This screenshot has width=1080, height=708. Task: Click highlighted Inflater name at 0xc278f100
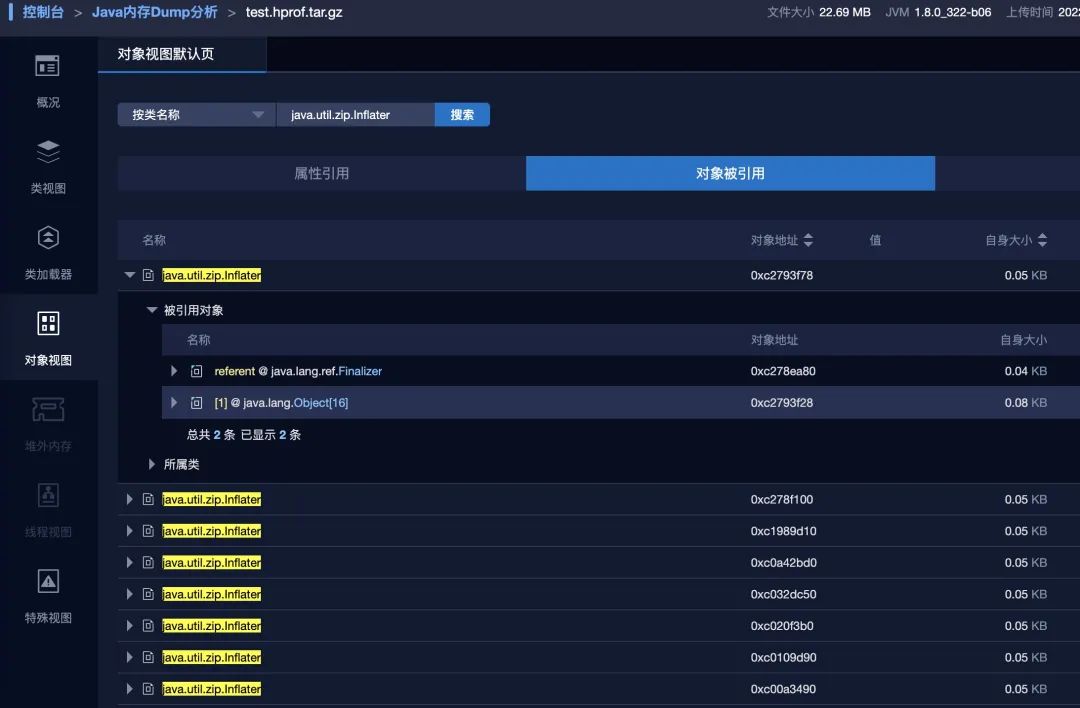[x=211, y=499]
